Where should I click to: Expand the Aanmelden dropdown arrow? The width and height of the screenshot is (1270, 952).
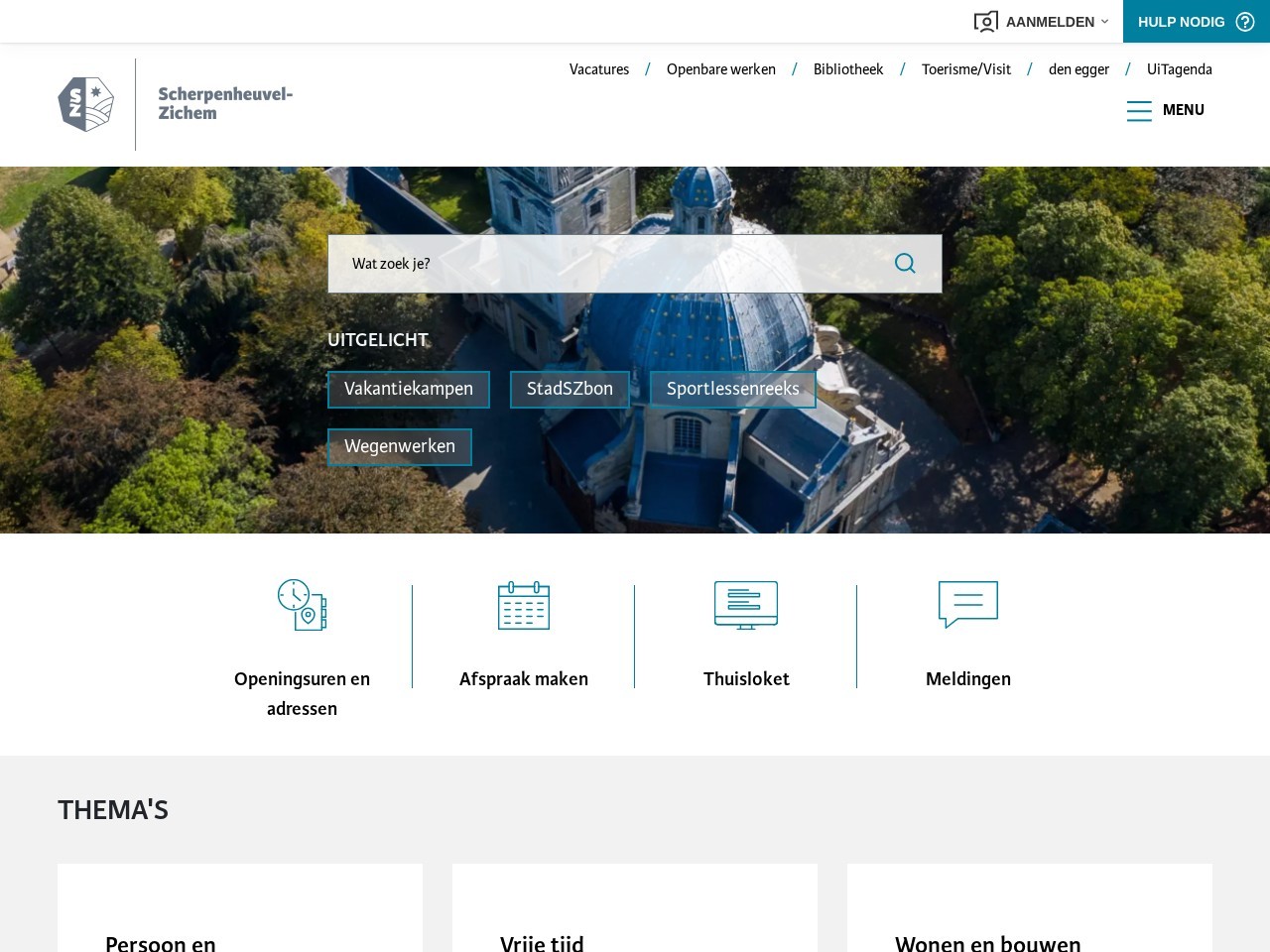pos(1104,22)
